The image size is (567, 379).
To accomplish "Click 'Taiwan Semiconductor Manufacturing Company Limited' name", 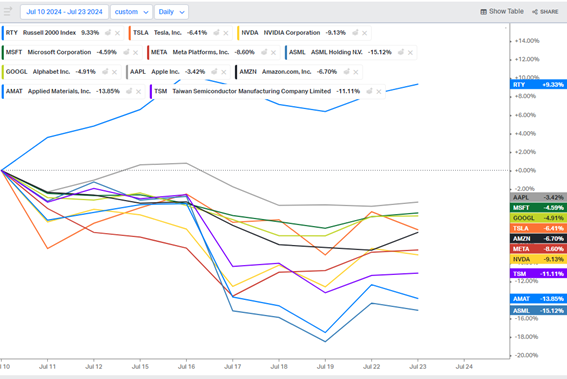I will click(x=252, y=91).
